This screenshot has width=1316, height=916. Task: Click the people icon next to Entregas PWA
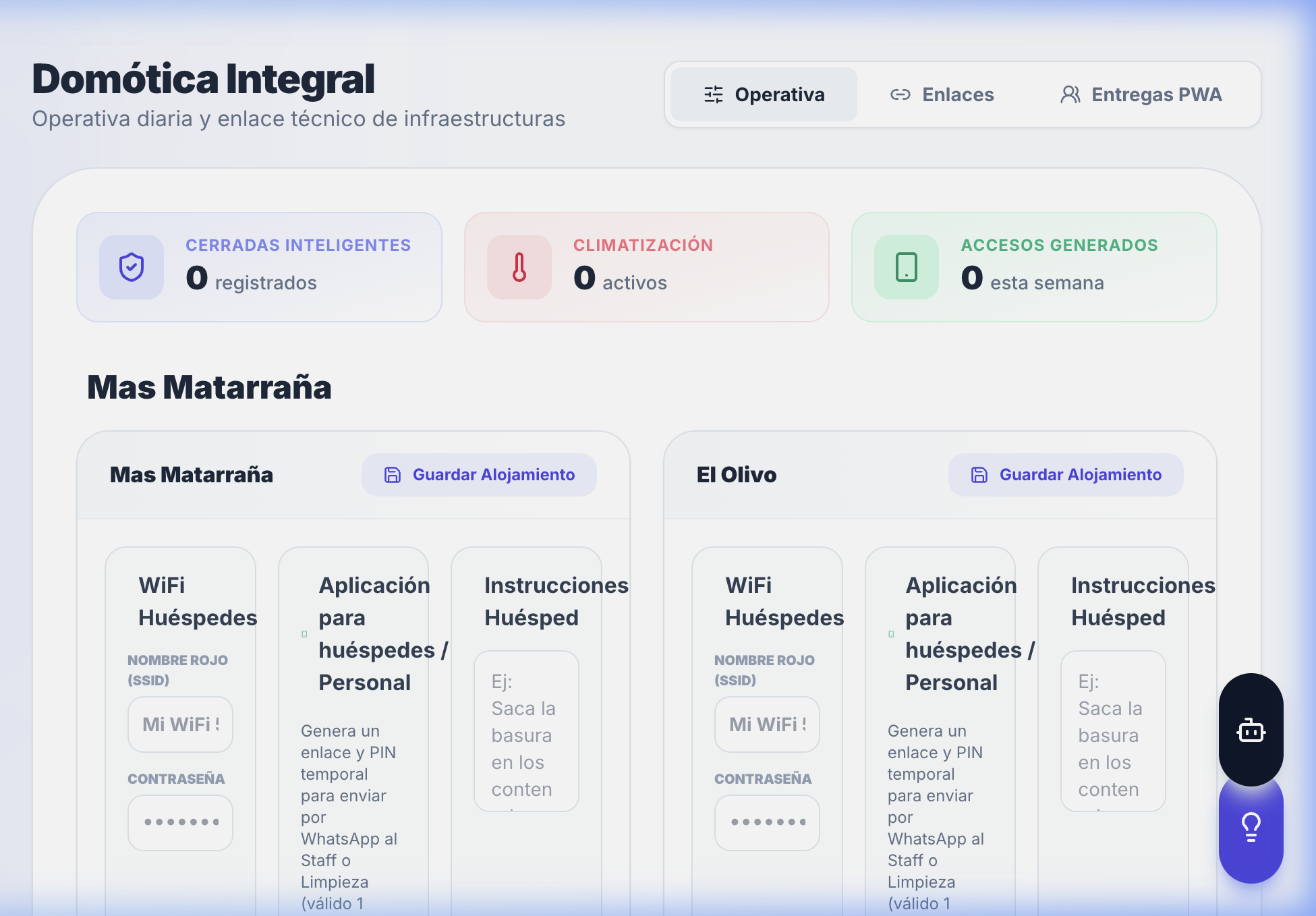click(x=1070, y=94)
